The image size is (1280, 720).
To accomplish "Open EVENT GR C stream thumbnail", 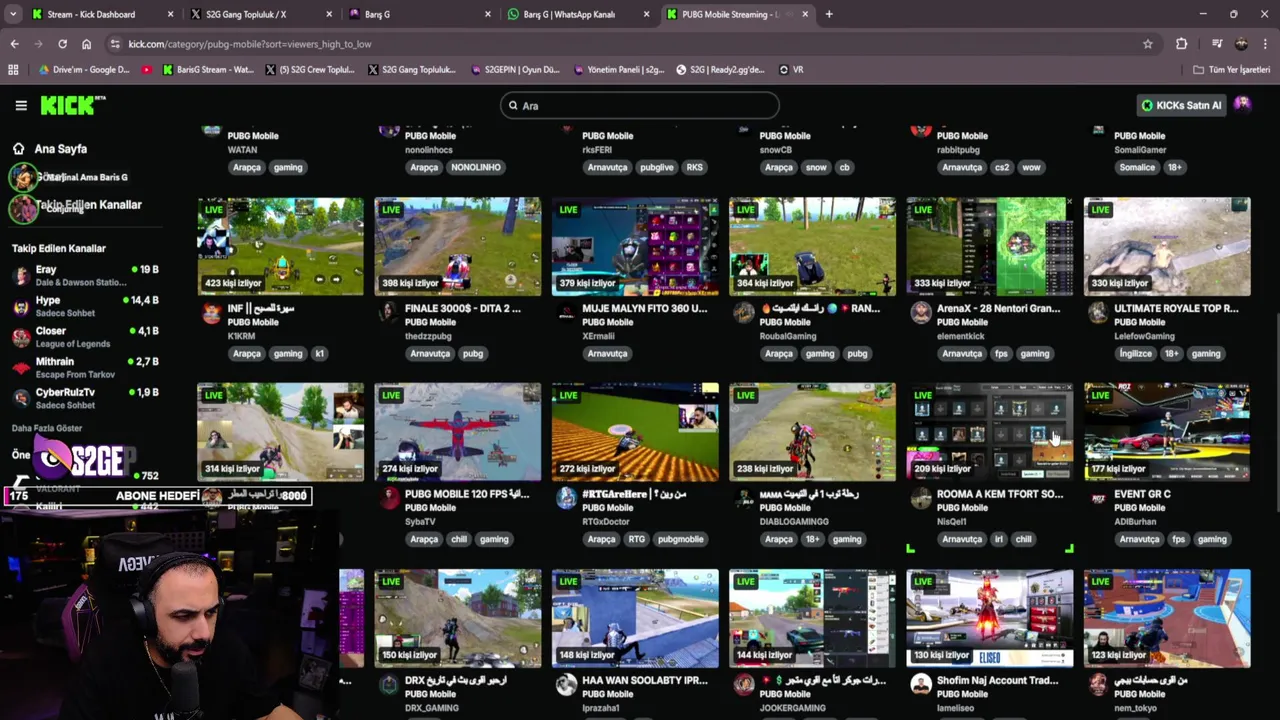I will point(1167,432).
